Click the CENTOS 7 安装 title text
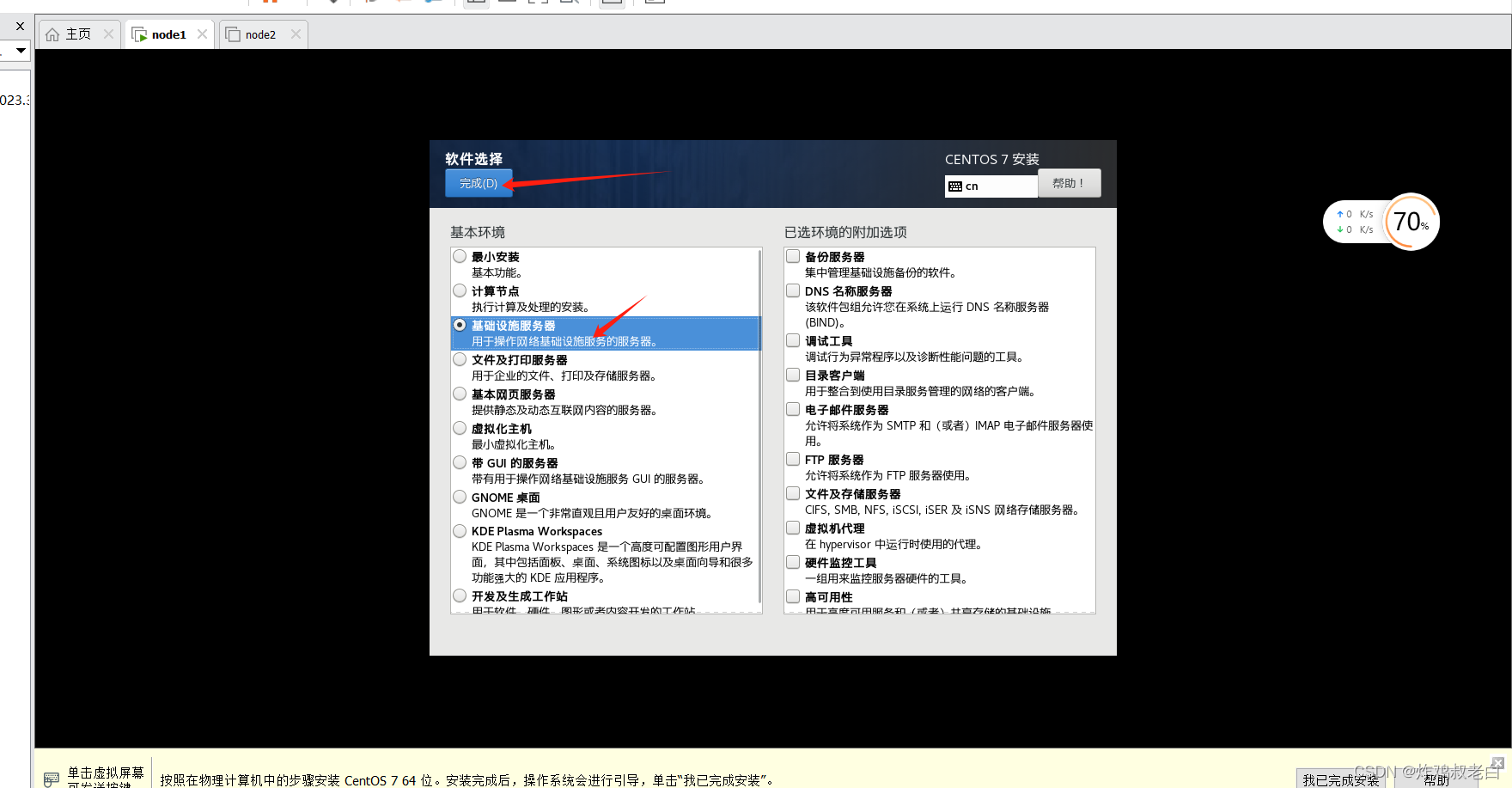Image resolution: width=1512 pixels, height=788 pixels. pos(992,159)
